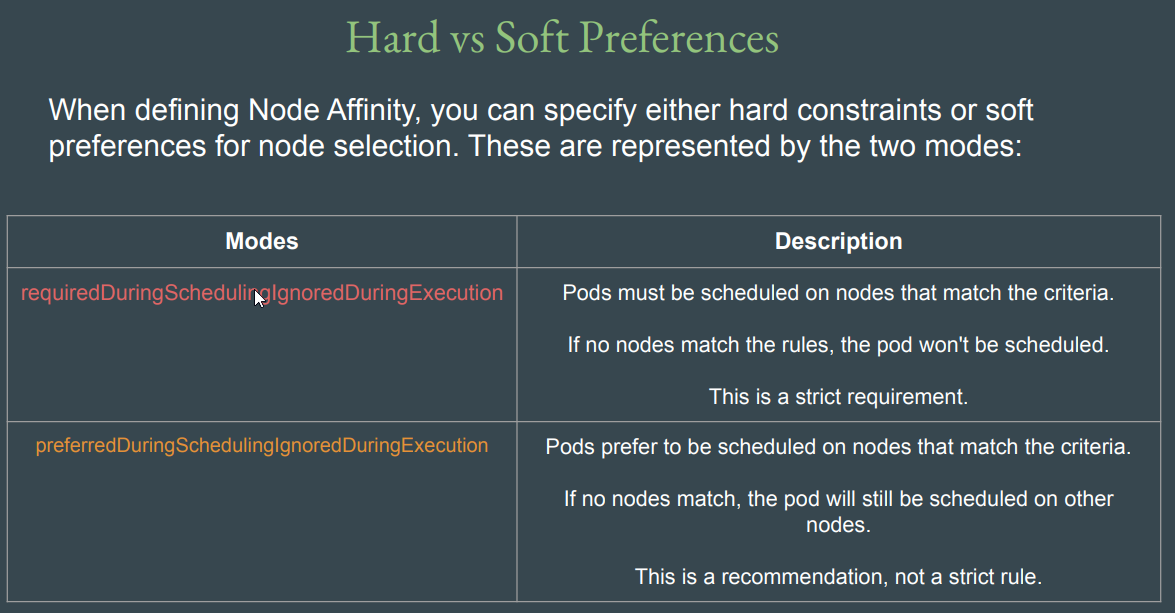Viewport: 1175px width, 613px height.
Task: Click 'This is a recommendation, not a strict rule.'
Action: (x=838, y=576)
